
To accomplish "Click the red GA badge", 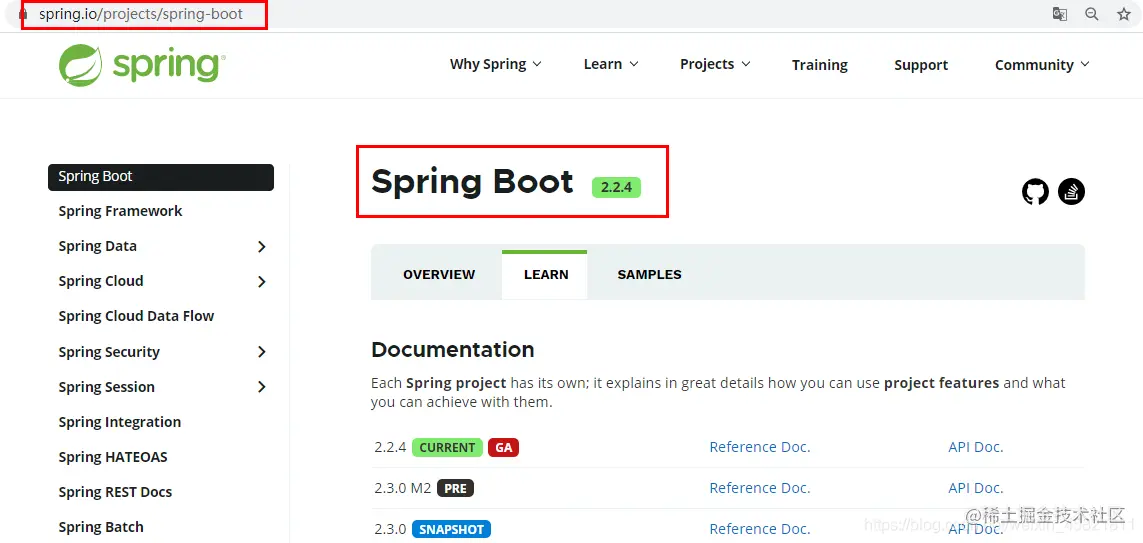I will click(x=504, y=448).
